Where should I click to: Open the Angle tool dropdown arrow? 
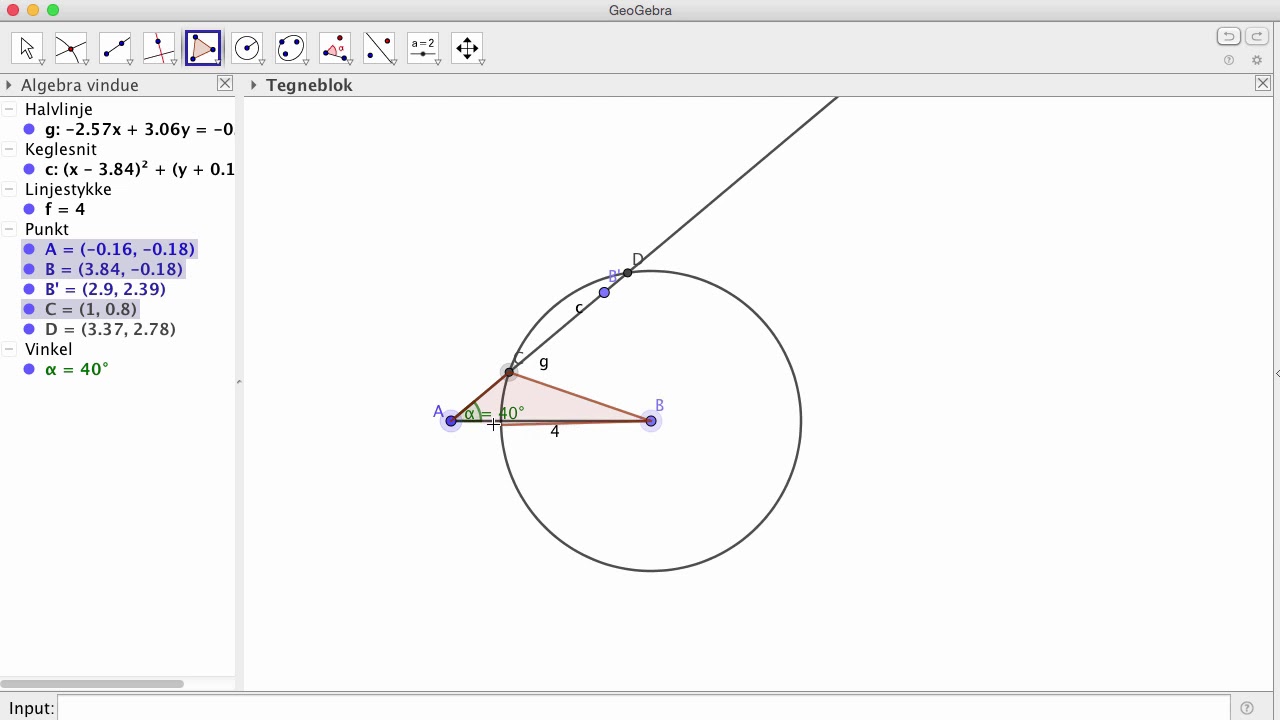coord(349,63)
